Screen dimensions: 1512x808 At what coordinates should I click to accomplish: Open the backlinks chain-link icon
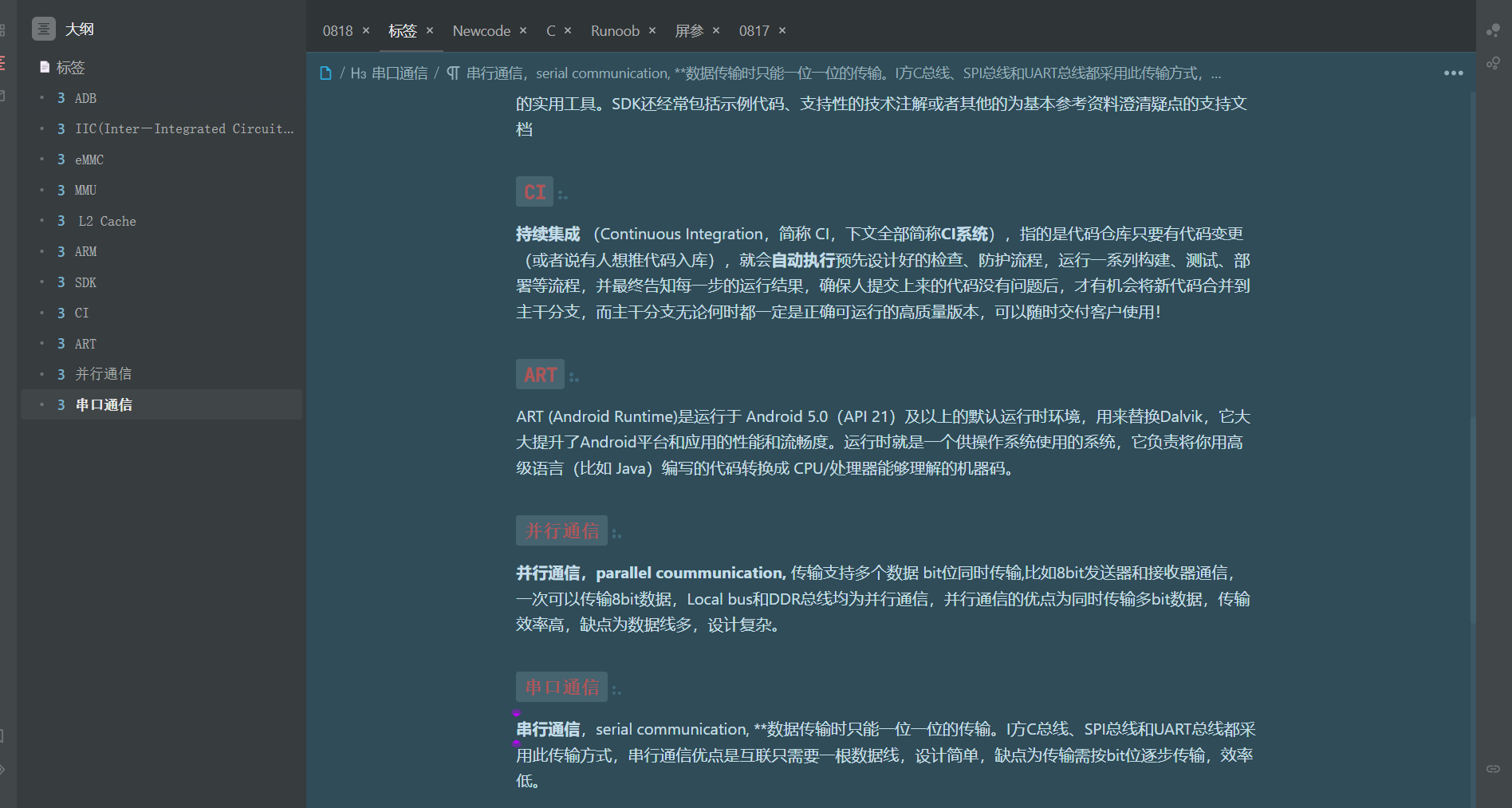(1493, 768)
